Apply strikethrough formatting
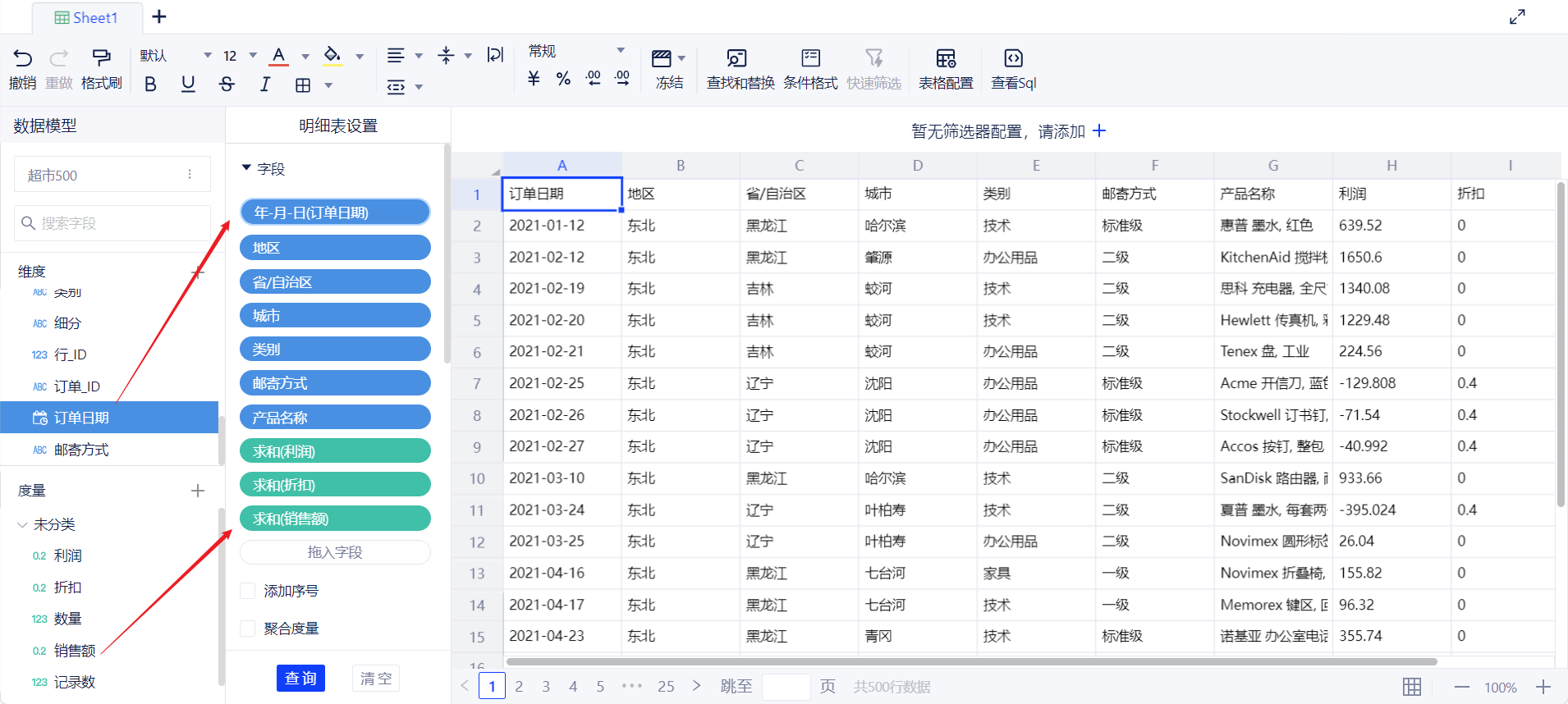Viewport: 1568px width, 704px height. point(227,85)
